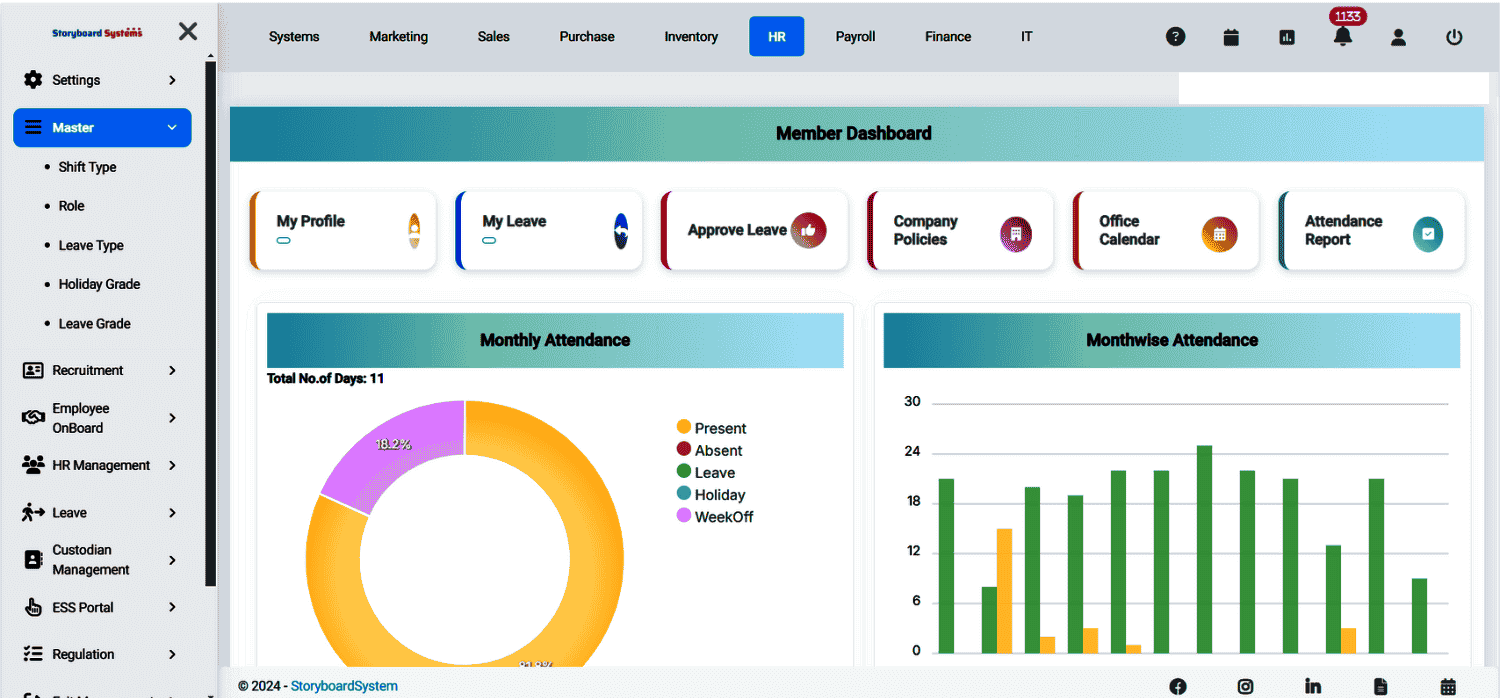The width and height of the screenshot is (1500, 698).
Task: Click the Attendance Report checkmark icon
Action: point(1427,233)
